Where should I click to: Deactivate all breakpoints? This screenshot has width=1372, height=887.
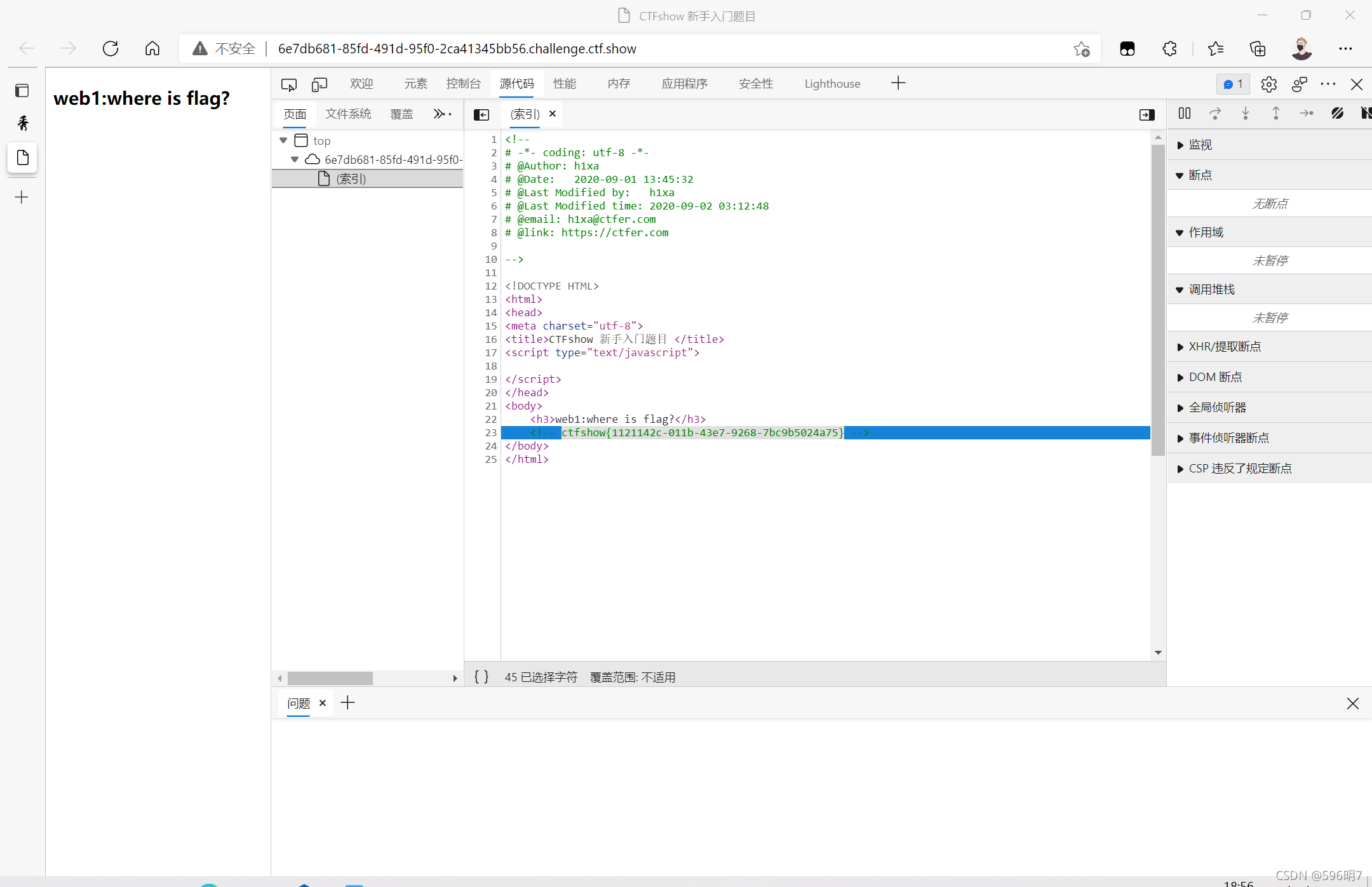[x=1337, y=113]
